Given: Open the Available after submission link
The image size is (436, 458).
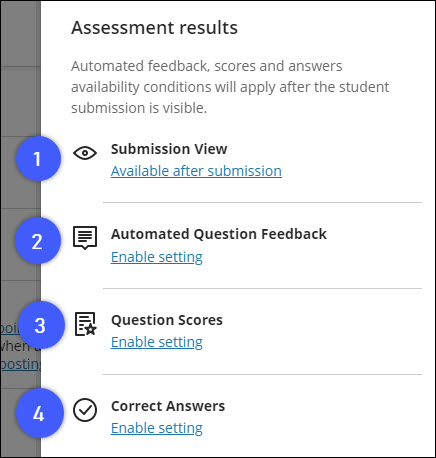Looking at the screenshot, I should click(196, 171).
